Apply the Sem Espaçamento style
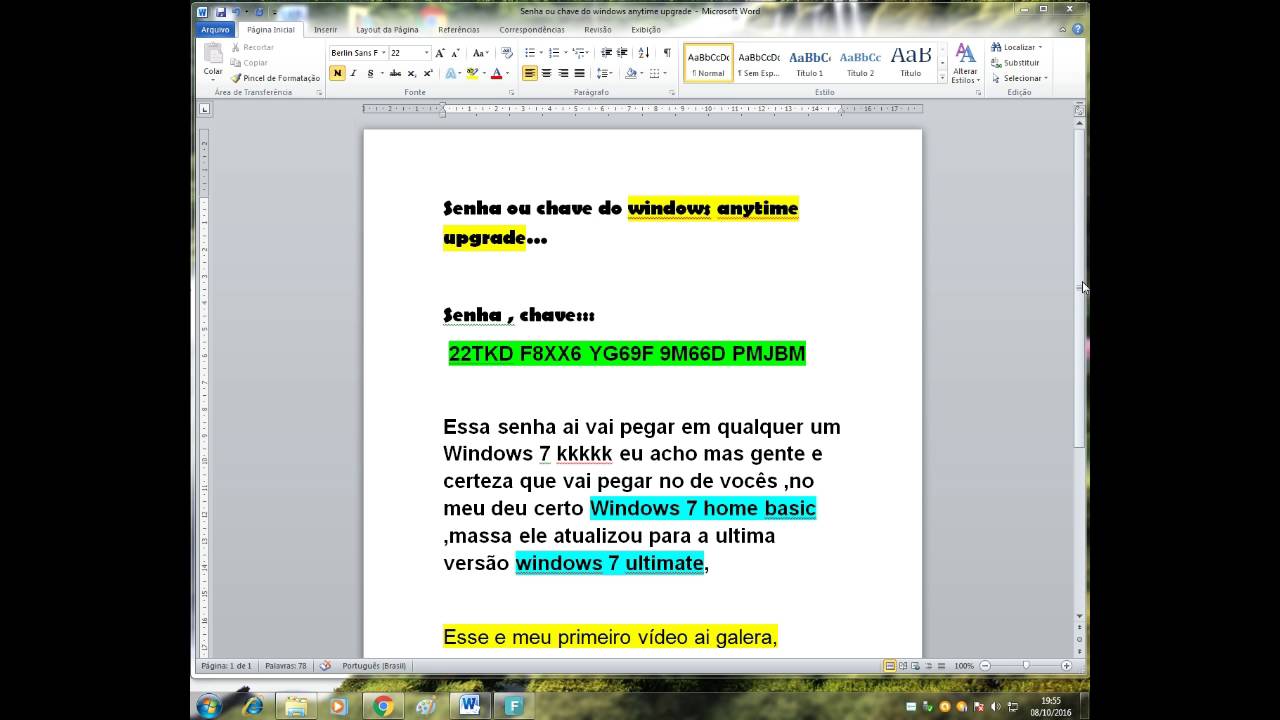Viewport: 1280px width, 720px height. [x=759, y=62]
